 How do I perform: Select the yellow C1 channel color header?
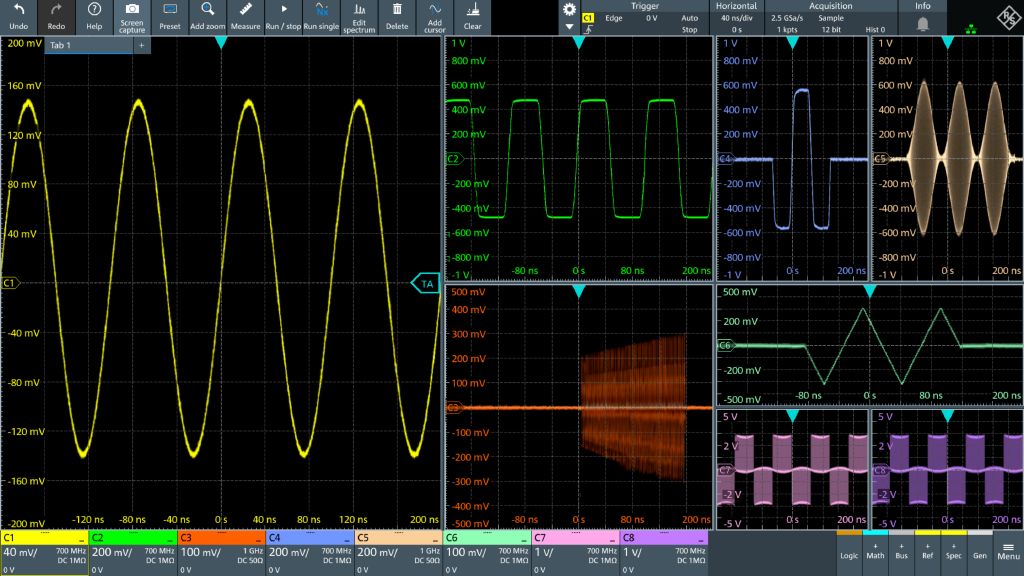[44, 537]
